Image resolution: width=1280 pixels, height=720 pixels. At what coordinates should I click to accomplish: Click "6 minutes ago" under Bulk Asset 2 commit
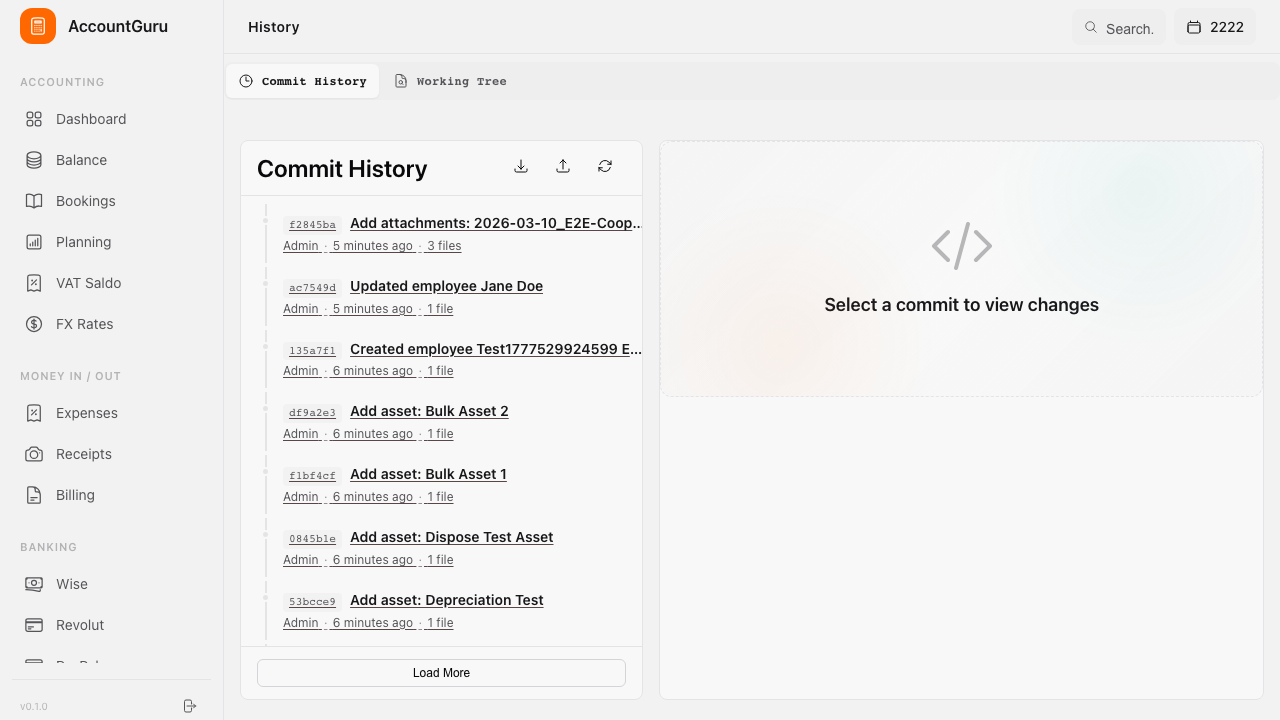(373, 434)
